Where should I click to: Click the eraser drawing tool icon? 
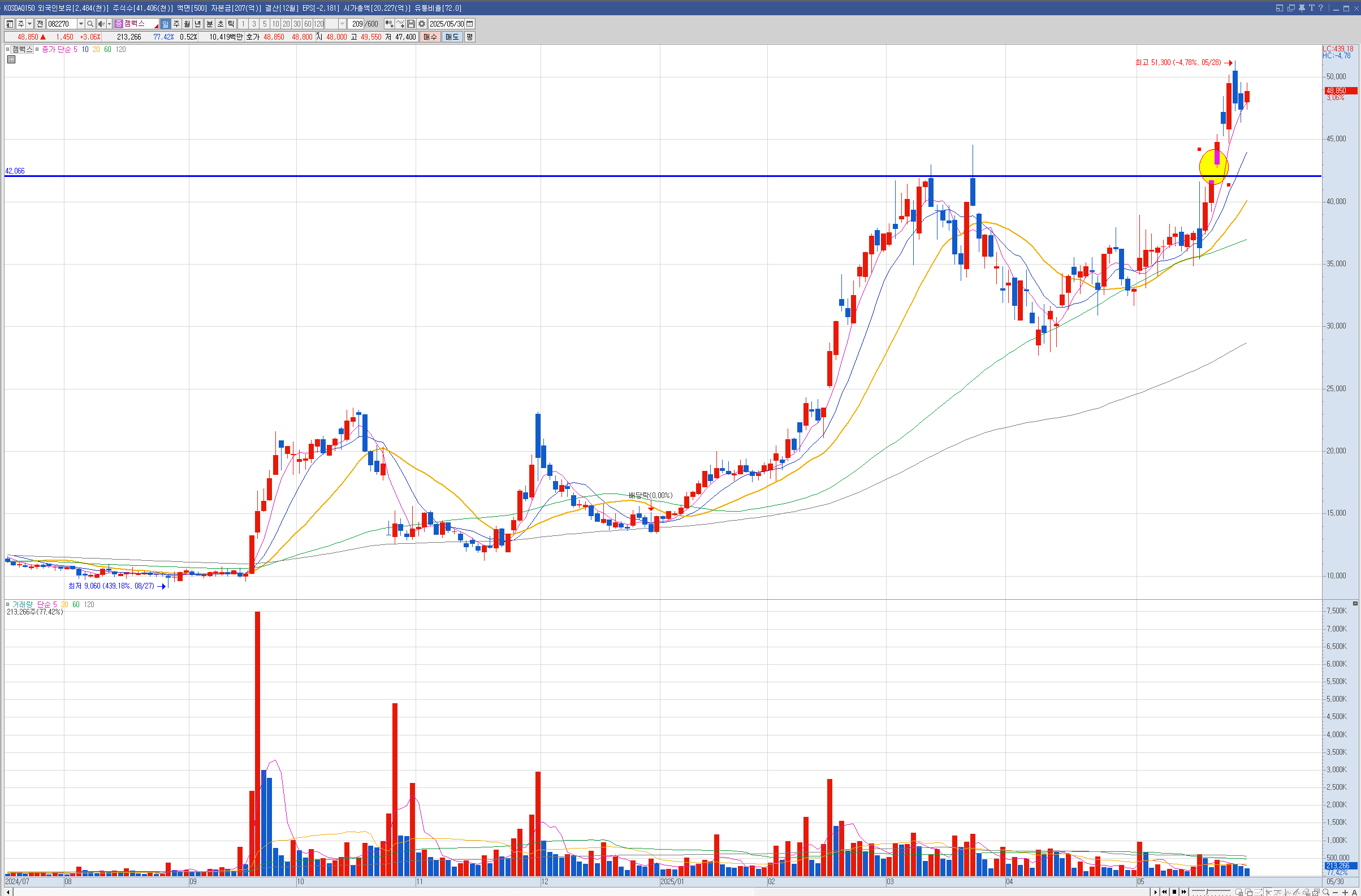pyautogui.click(x=1306, y=892)
